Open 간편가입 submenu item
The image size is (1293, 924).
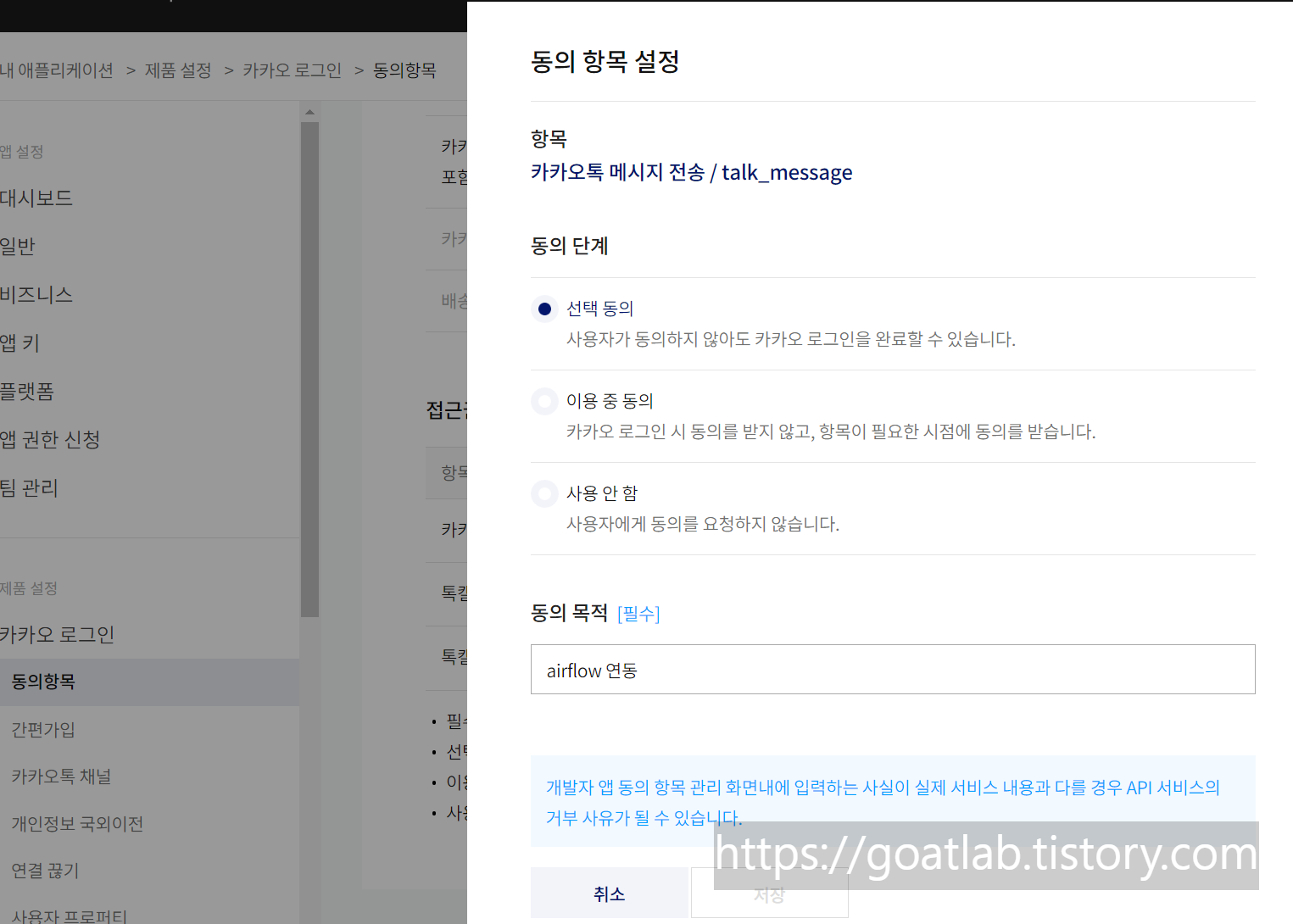[x=43, y=730]
